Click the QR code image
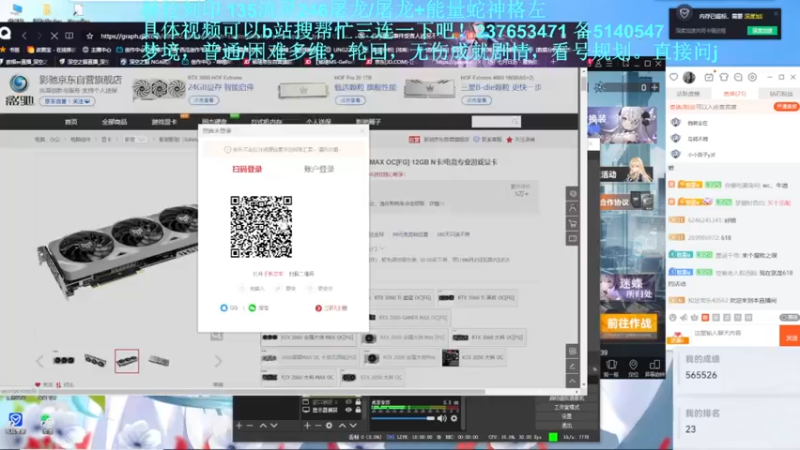 pyautogui.click(x=261, y=227)
